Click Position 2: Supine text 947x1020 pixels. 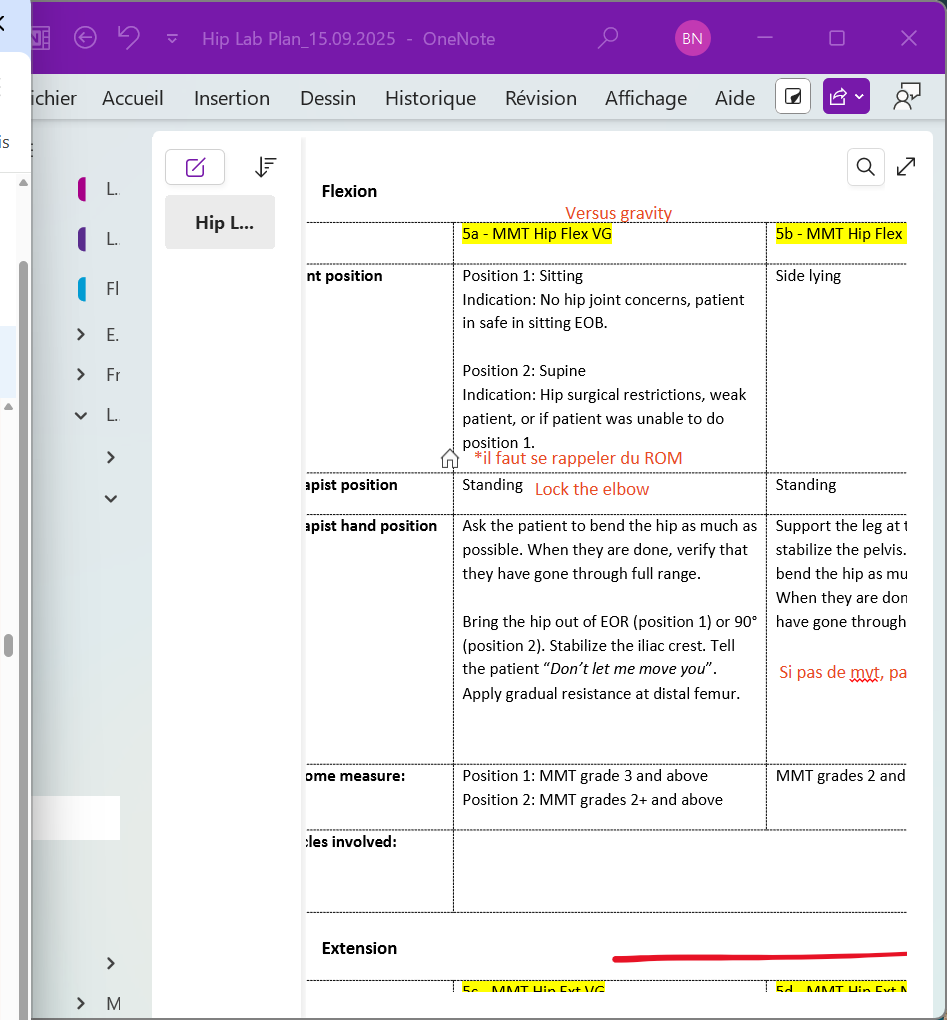[x=524, y=371]
